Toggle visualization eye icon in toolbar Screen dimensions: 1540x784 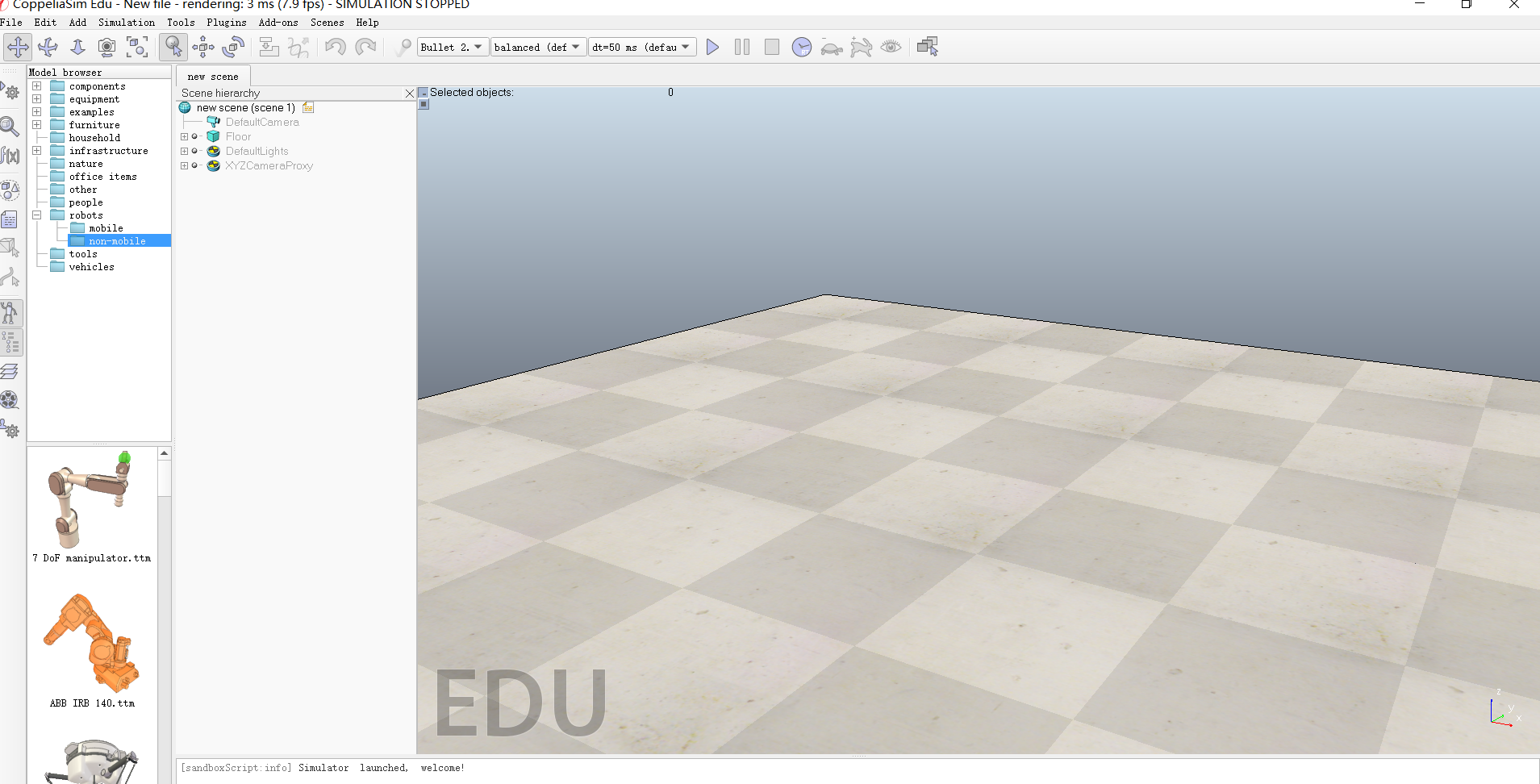891,47
